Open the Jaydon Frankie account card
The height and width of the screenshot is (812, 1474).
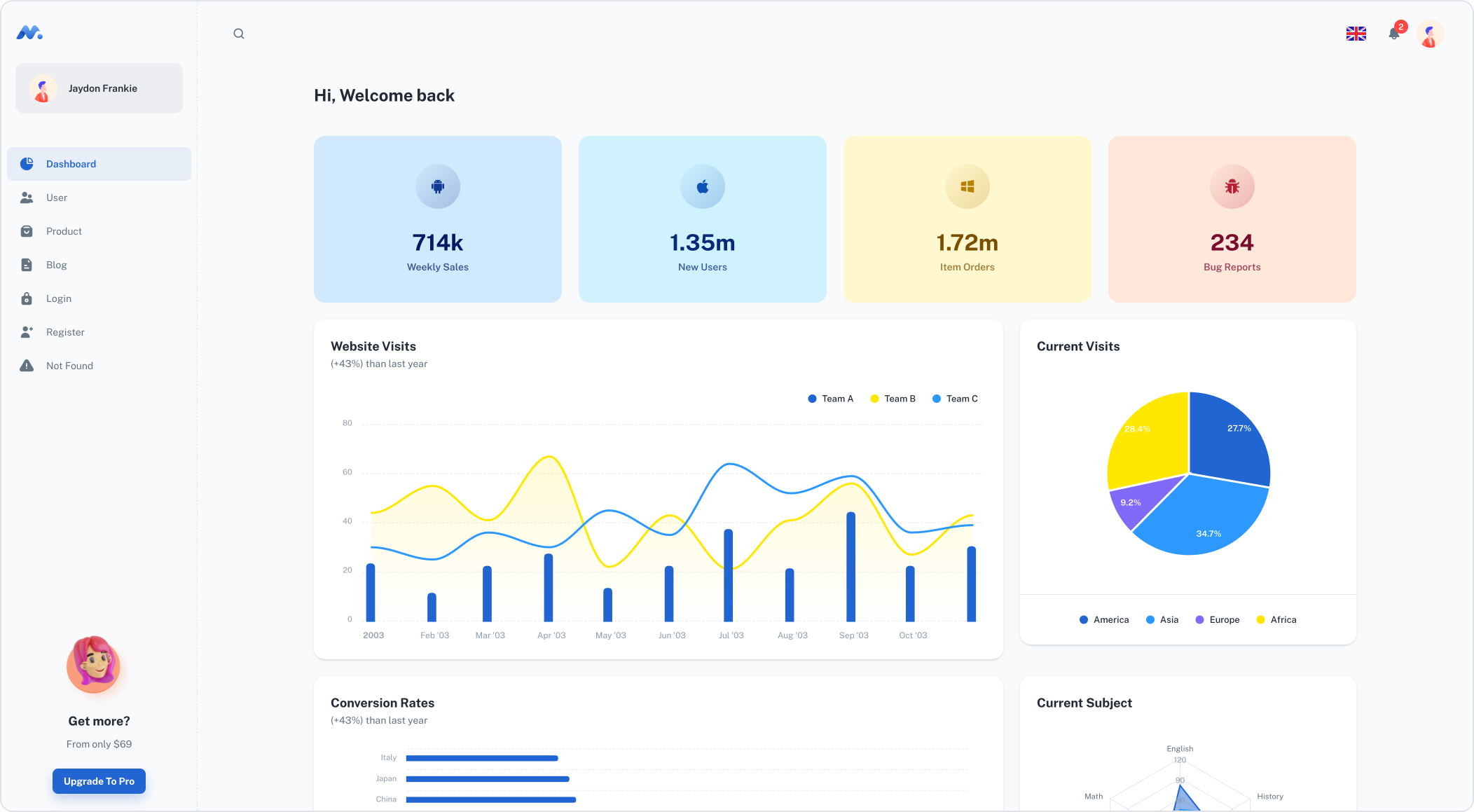99,88
